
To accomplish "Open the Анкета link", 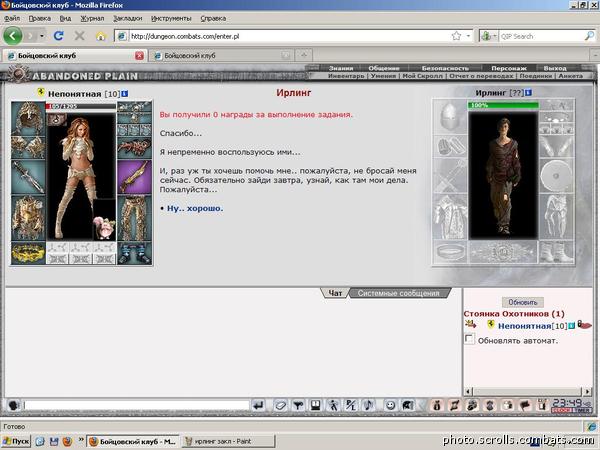I will point(571,76).
